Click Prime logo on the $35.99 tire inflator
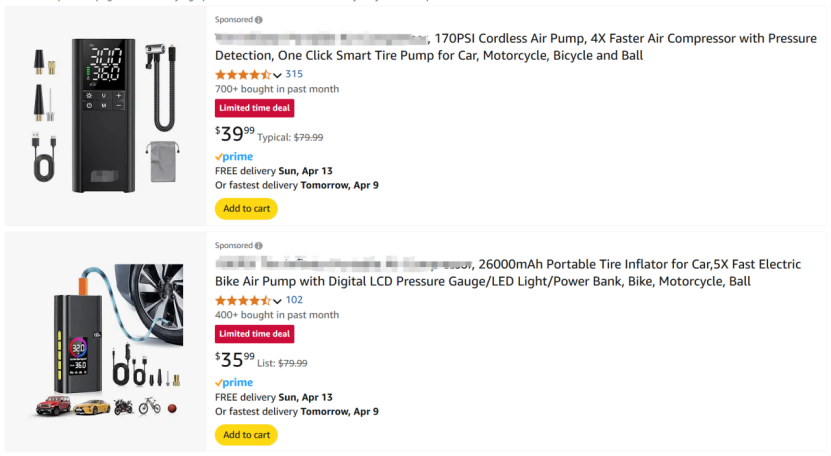 coord(234,382)
